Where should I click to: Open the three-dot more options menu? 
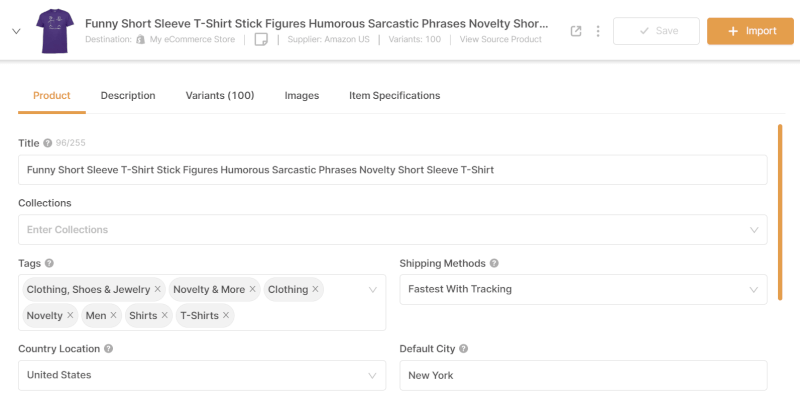(x=597, y=31)
